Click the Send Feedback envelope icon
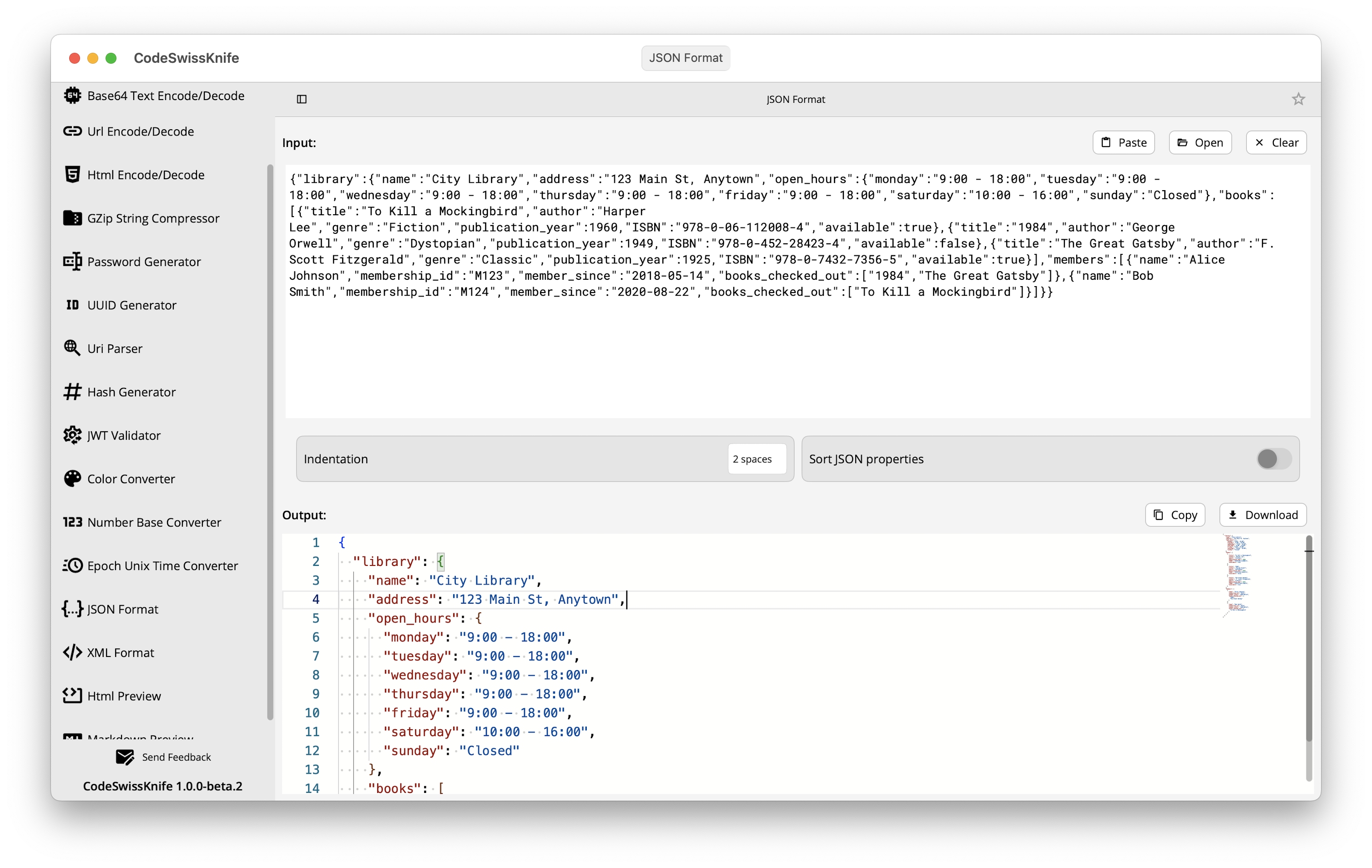Viewport: 1372px width, 868px height. [x=125, y=757]
